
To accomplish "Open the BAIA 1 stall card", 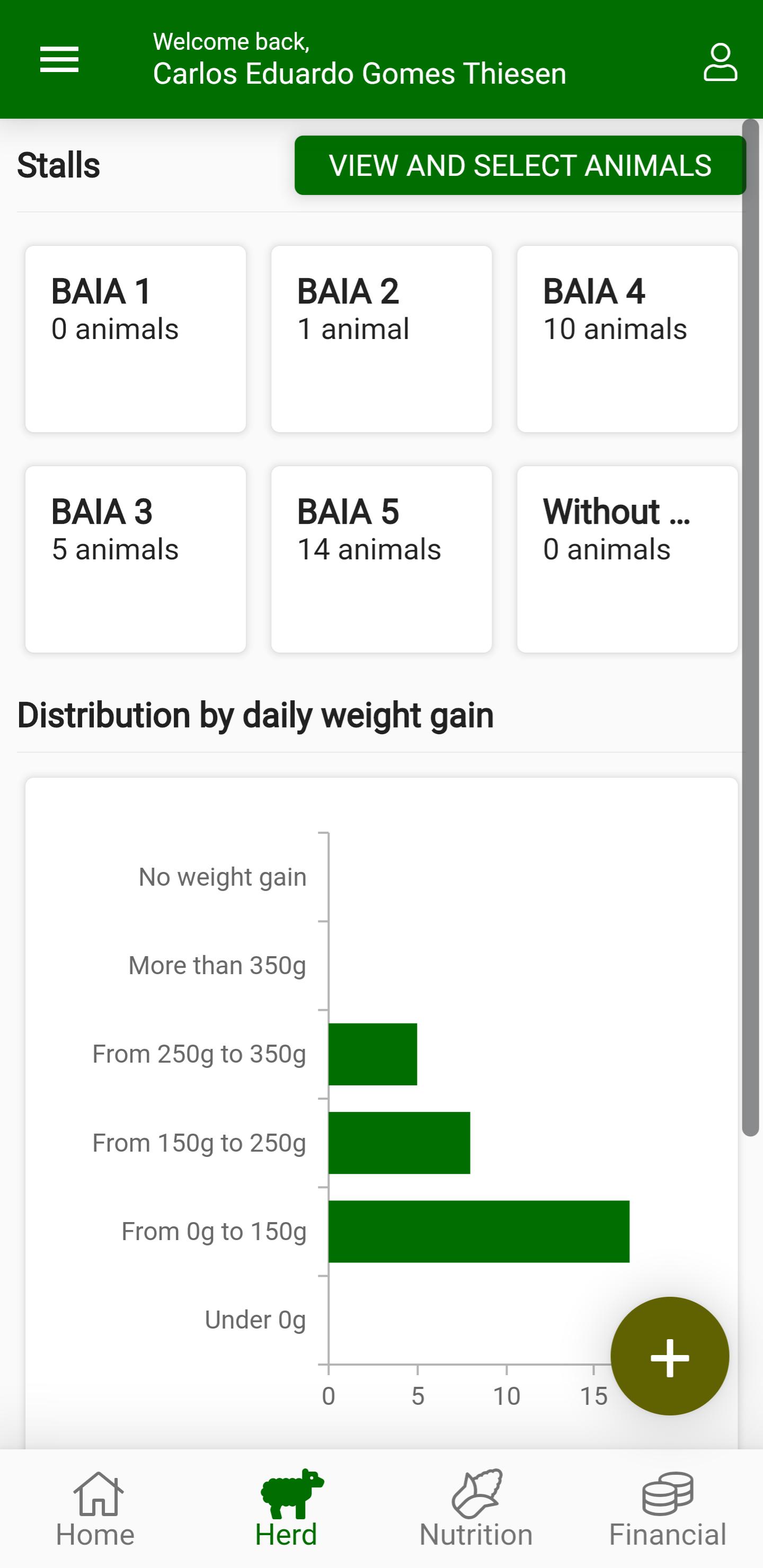I will pyautogui.click(x=136, y=339).
